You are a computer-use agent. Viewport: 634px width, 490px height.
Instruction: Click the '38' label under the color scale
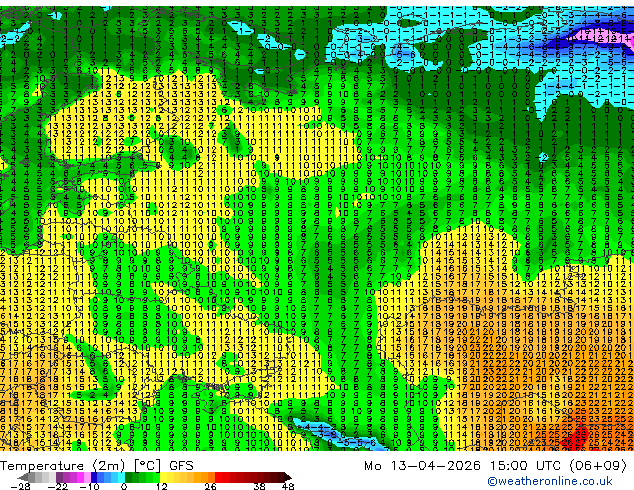pos(260,486)
